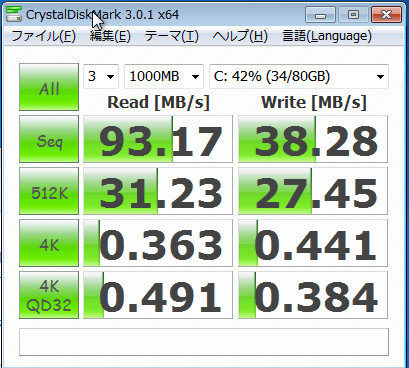Screen dimensions: 409x368
Task: Start the Seq benchmark test
Action: (x=49, y=139)
